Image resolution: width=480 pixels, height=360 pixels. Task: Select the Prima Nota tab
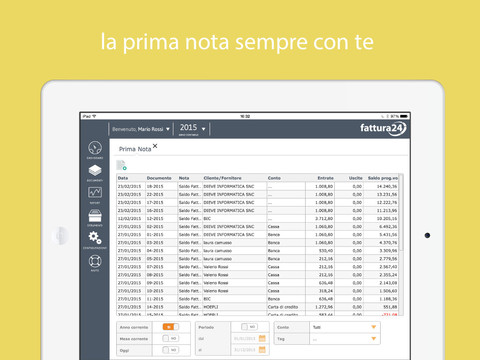point(135,149)
